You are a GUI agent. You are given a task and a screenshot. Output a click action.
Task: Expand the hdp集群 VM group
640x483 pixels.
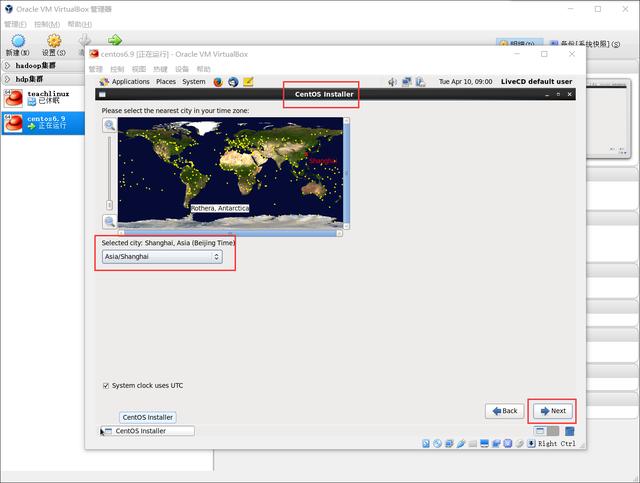tap(7, 79)
